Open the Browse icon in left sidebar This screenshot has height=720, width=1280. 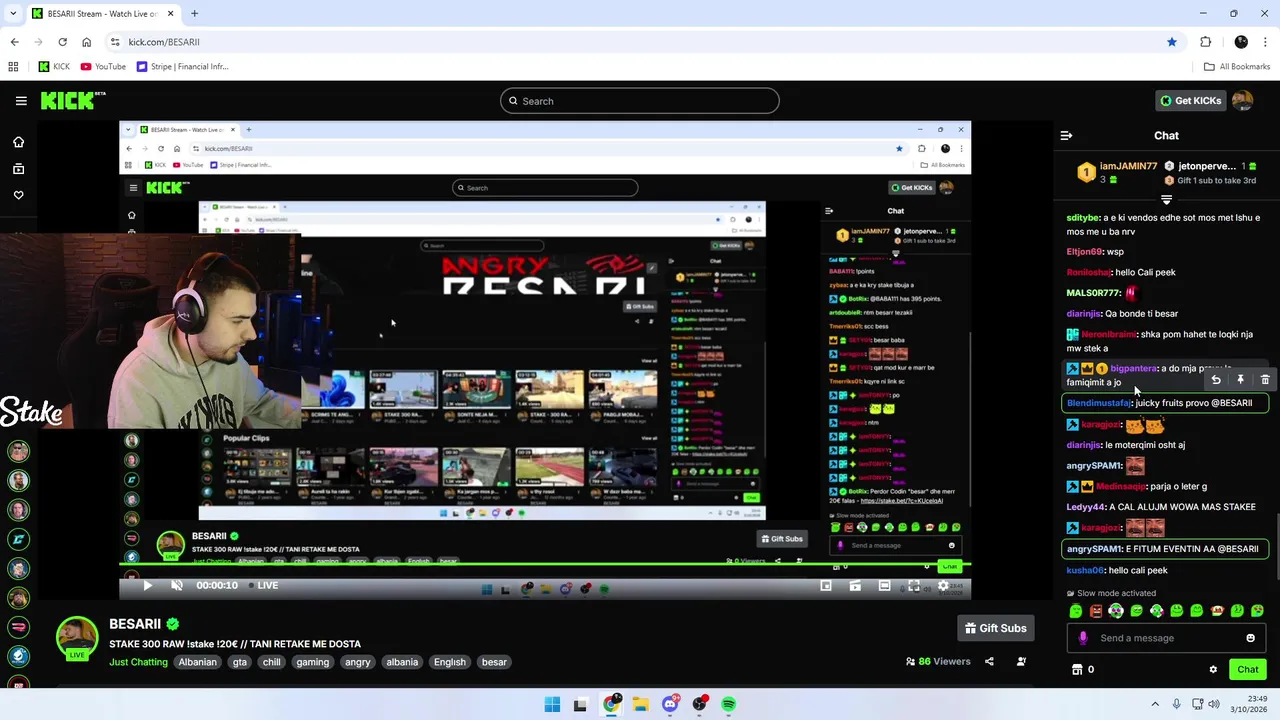(x=18, y=169)
